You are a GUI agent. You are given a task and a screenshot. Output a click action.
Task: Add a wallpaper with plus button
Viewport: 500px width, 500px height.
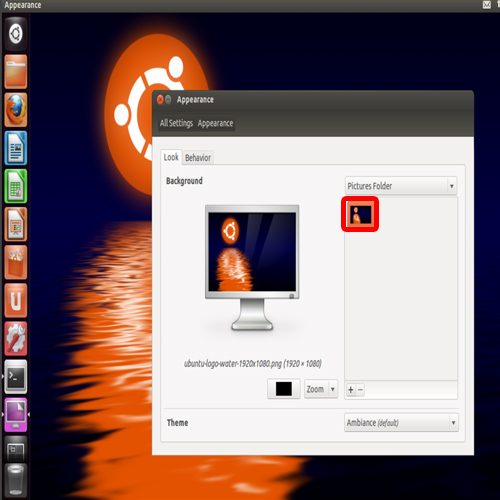351,389
